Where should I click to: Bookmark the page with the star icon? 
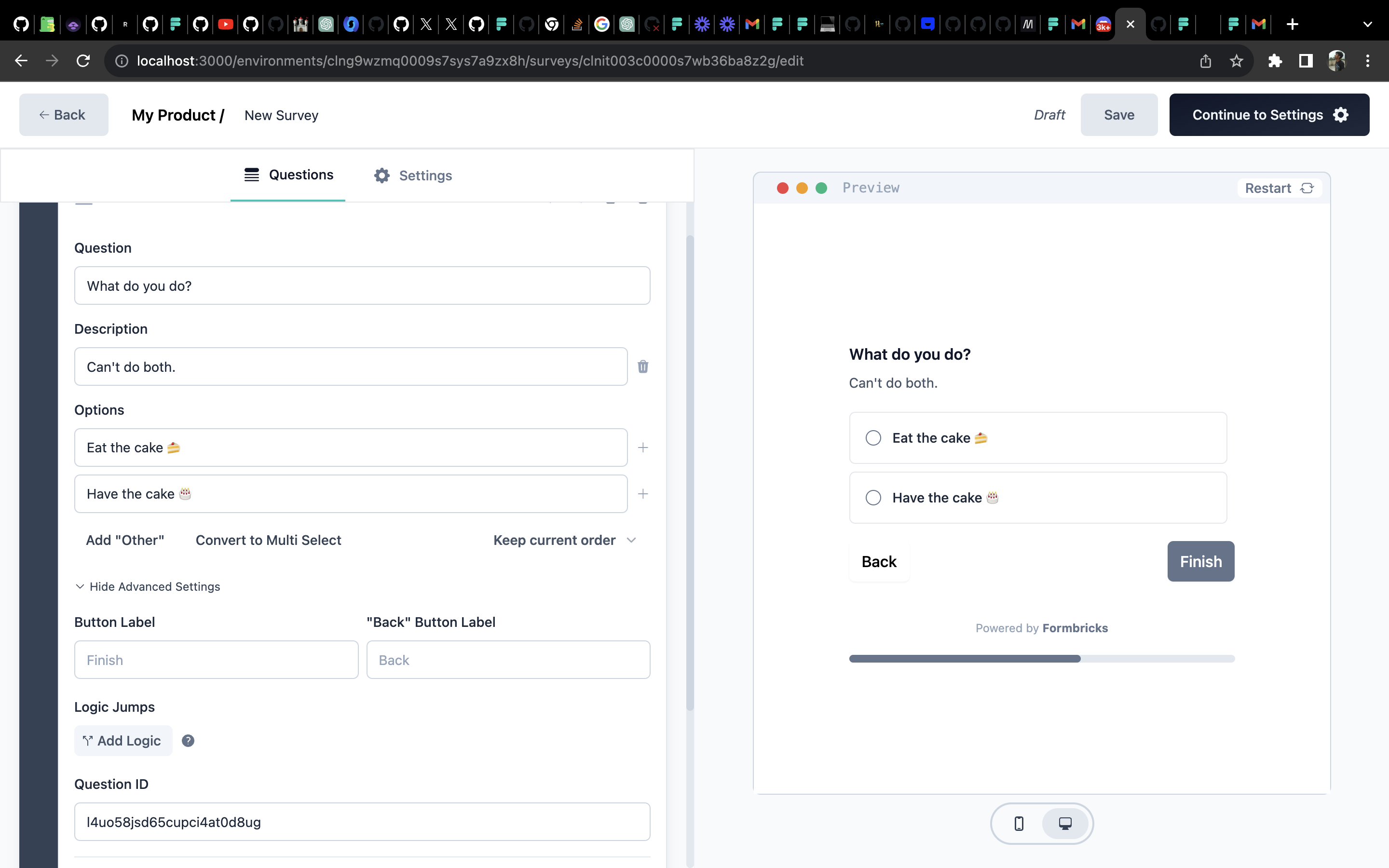tap(1236, 60)
